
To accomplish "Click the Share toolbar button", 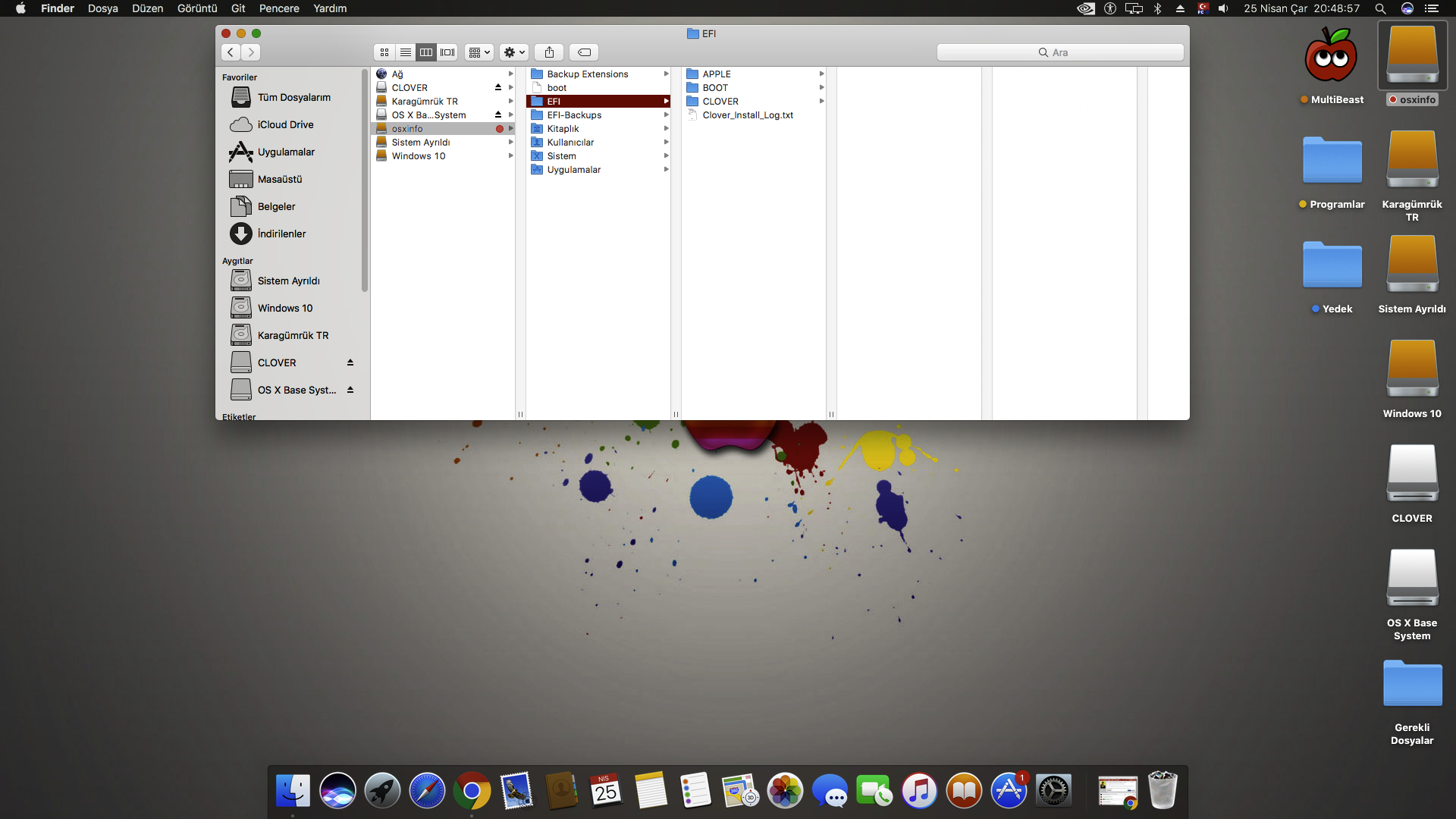I will [x=549, y=52].
